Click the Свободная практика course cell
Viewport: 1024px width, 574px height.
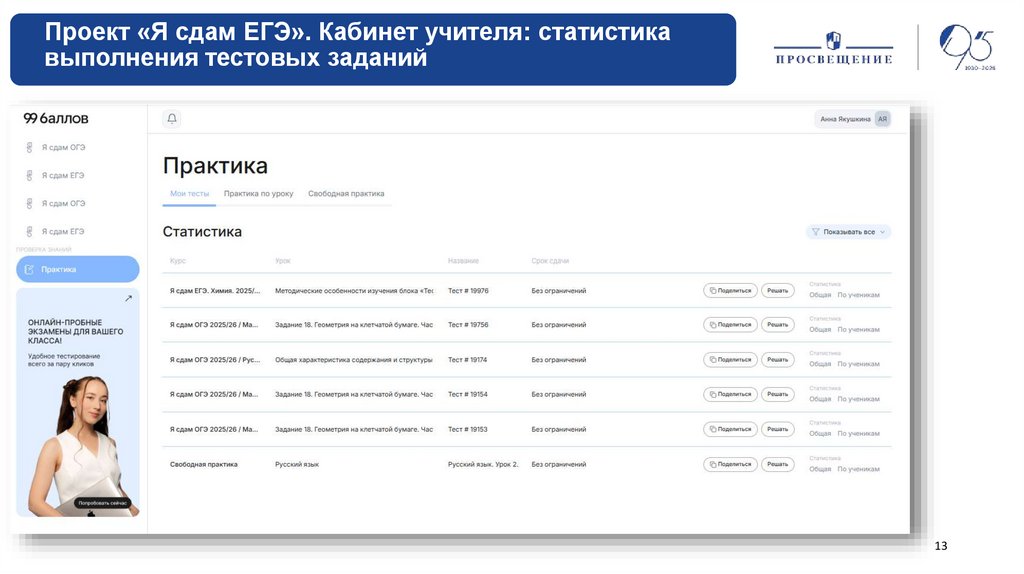(204, 464)
